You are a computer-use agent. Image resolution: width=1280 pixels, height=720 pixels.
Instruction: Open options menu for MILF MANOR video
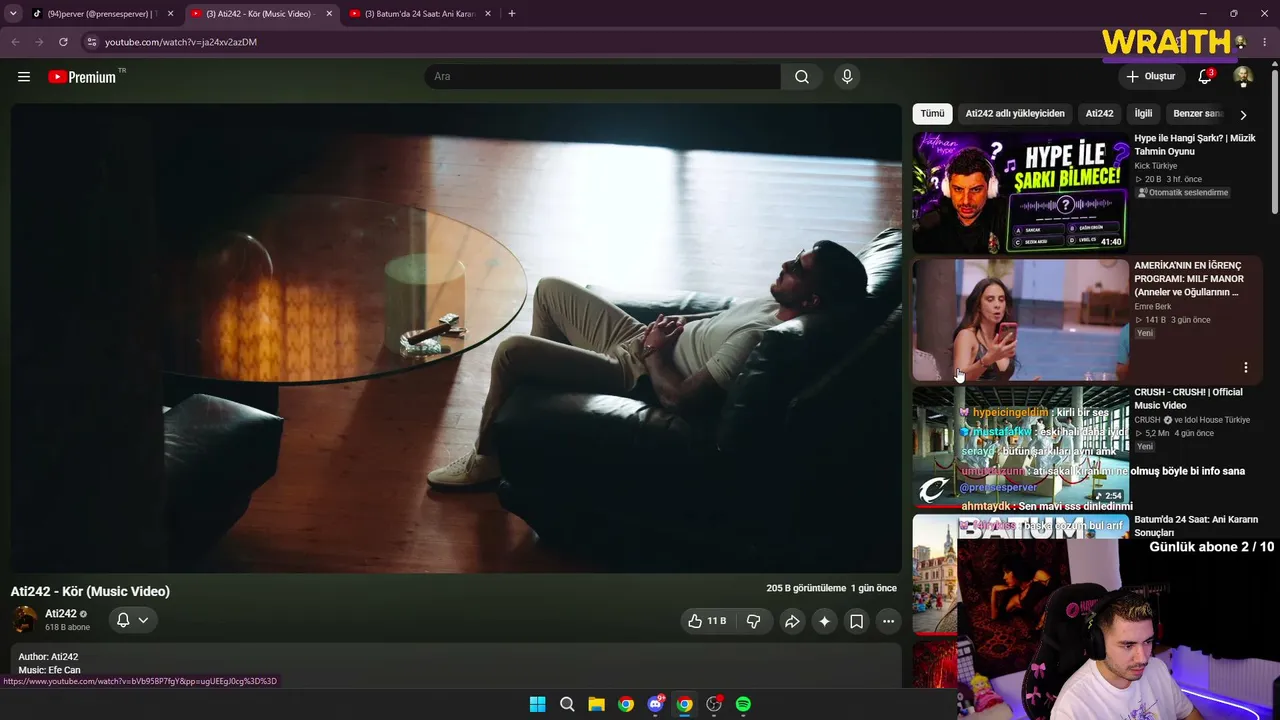(1245, 367)
